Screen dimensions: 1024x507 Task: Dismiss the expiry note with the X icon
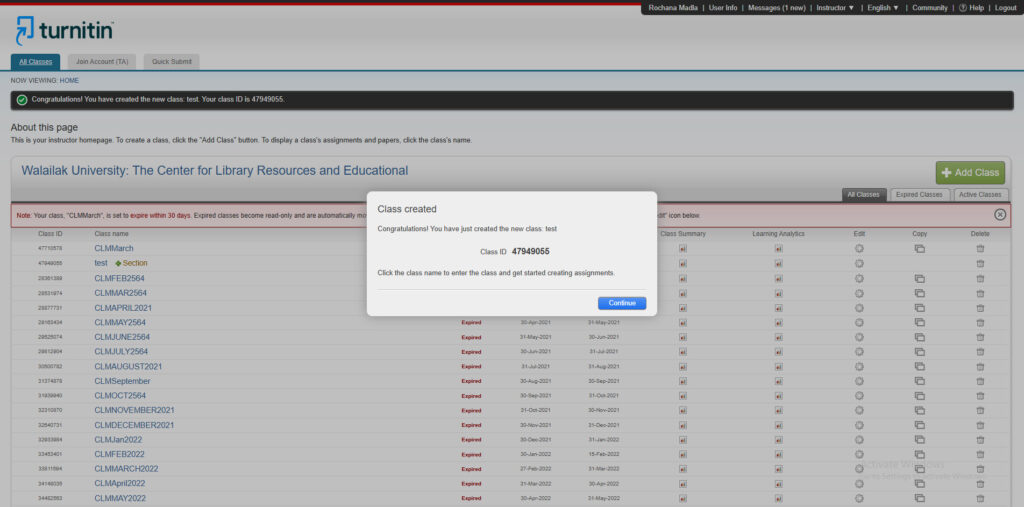[1000, 215]
